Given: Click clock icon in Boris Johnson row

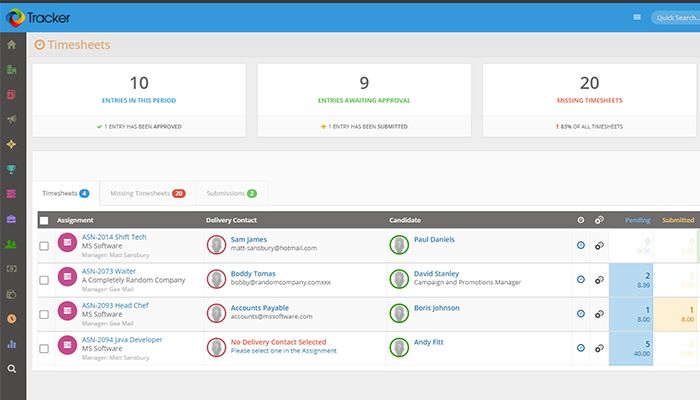Looking at the screenshot, I should pos(581,313).
